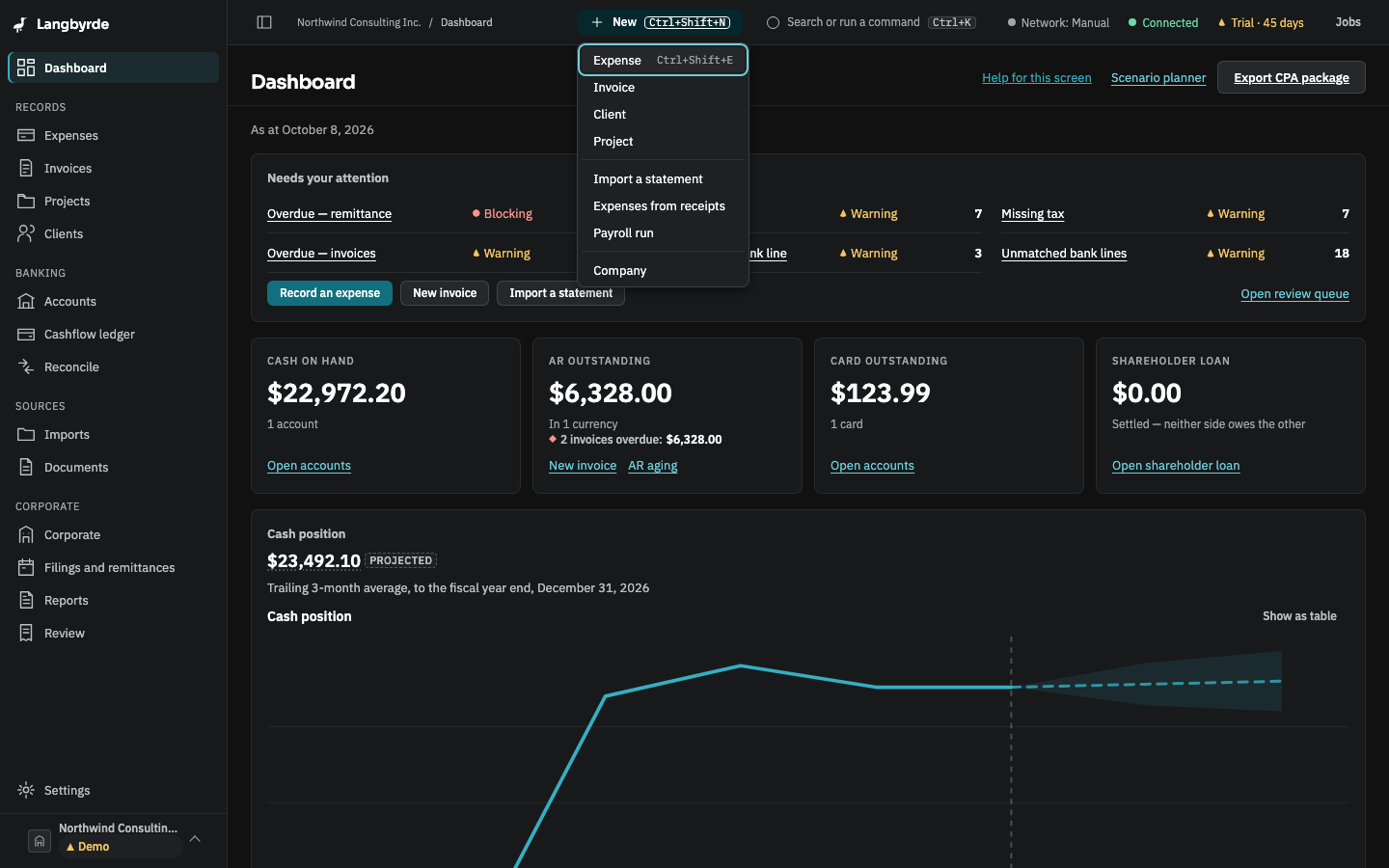
Task: Choose Client in the New menu
Action: pos(663,114)
